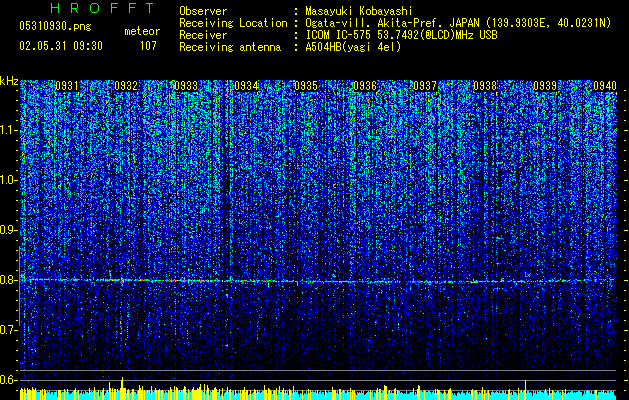Viewport: 629px width, 400px height.
Task: Click the 0935 time marker
Action: (x=306, y=86)
